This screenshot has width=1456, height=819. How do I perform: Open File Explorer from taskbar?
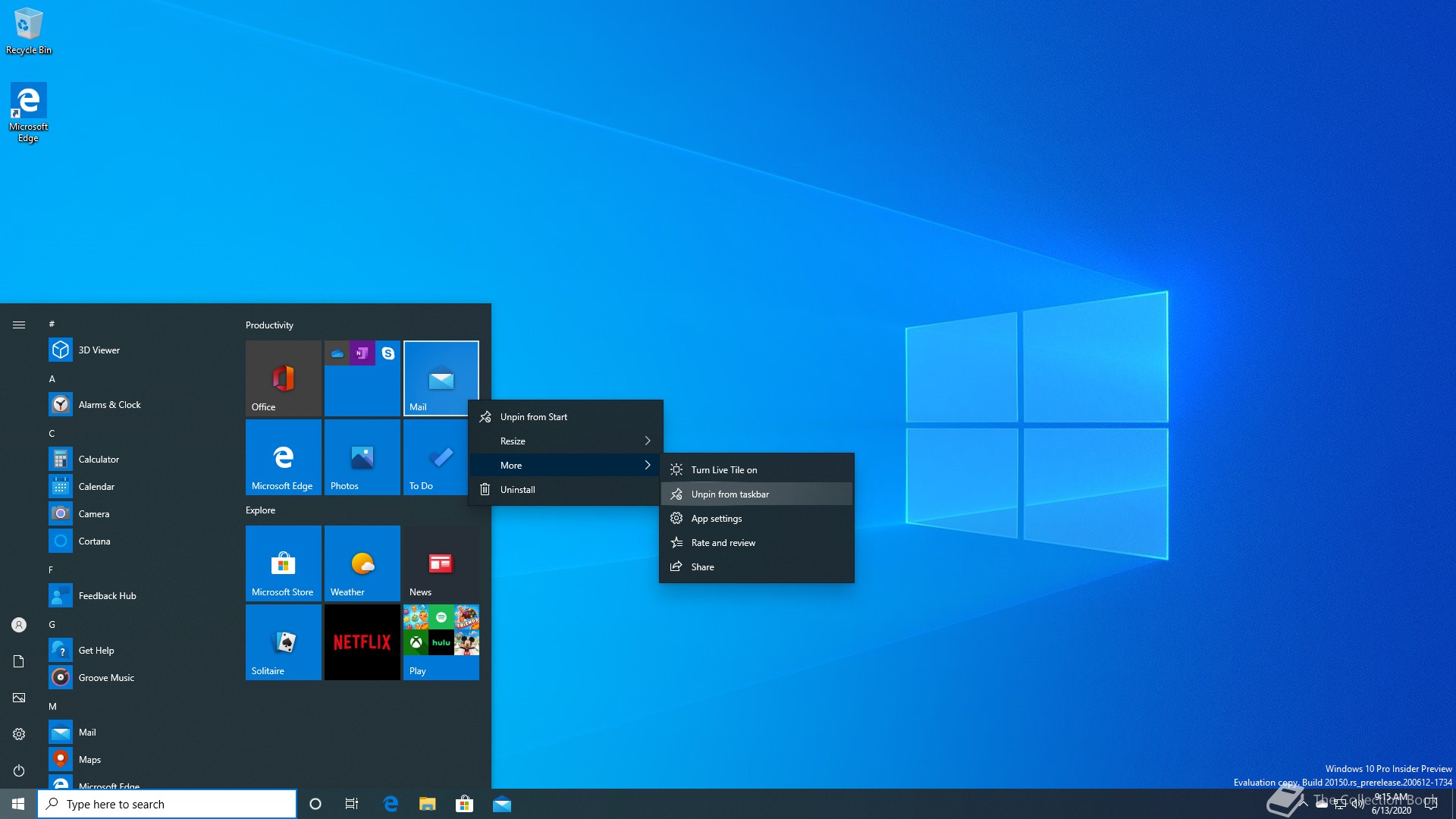coord(428,804)
